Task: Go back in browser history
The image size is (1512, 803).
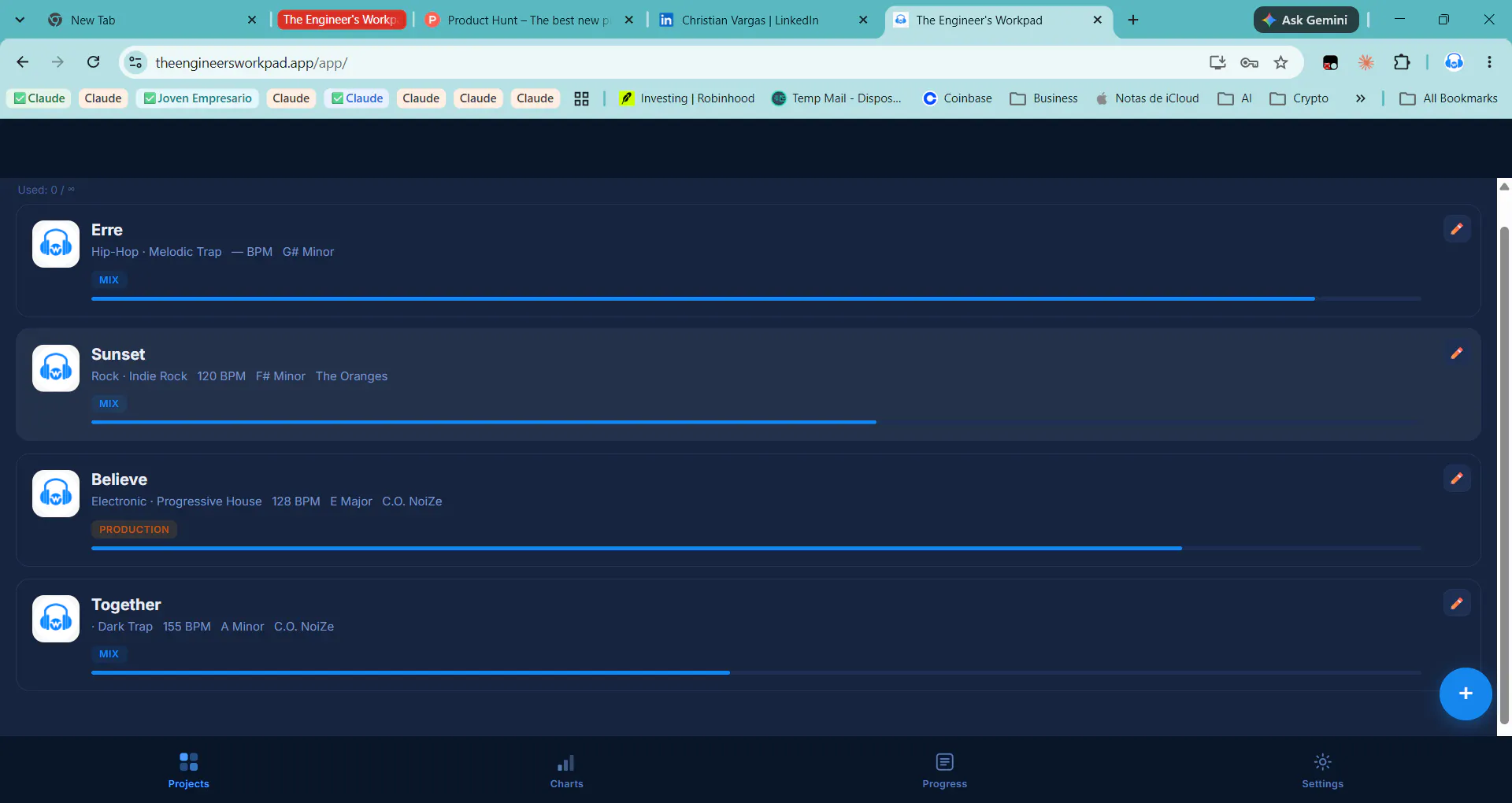Action: (x=23, y=62)
